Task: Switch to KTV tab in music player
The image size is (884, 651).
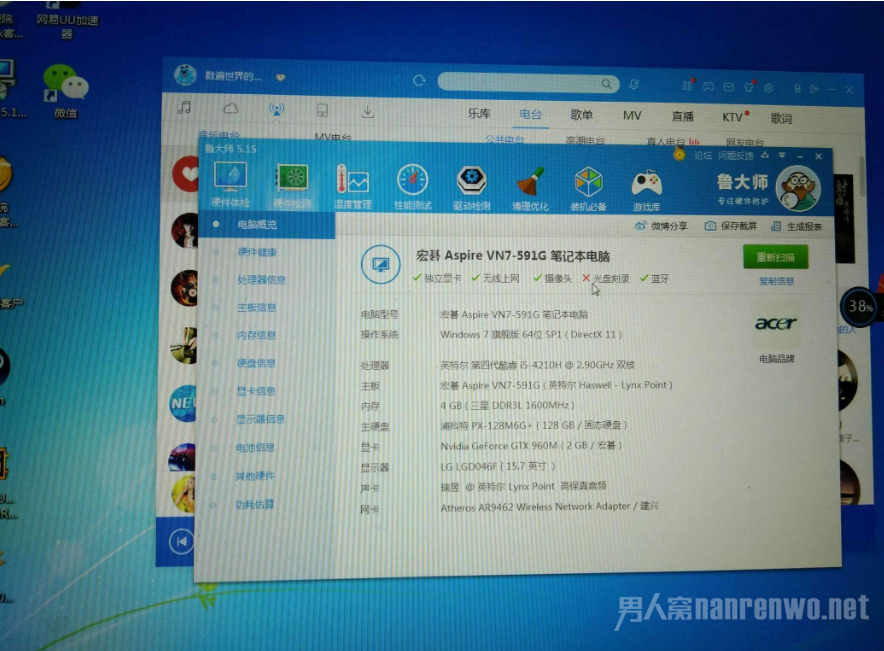Action: (732, 117)
